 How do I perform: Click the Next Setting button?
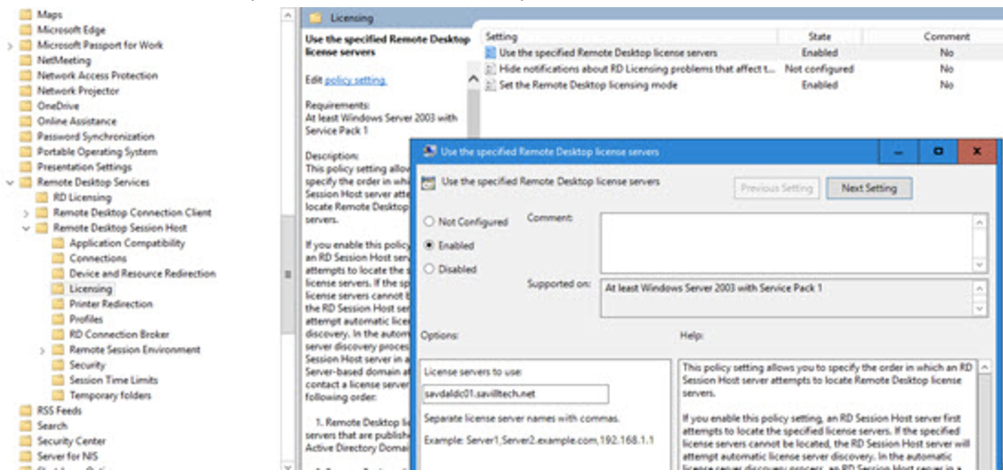coord(869,188)
